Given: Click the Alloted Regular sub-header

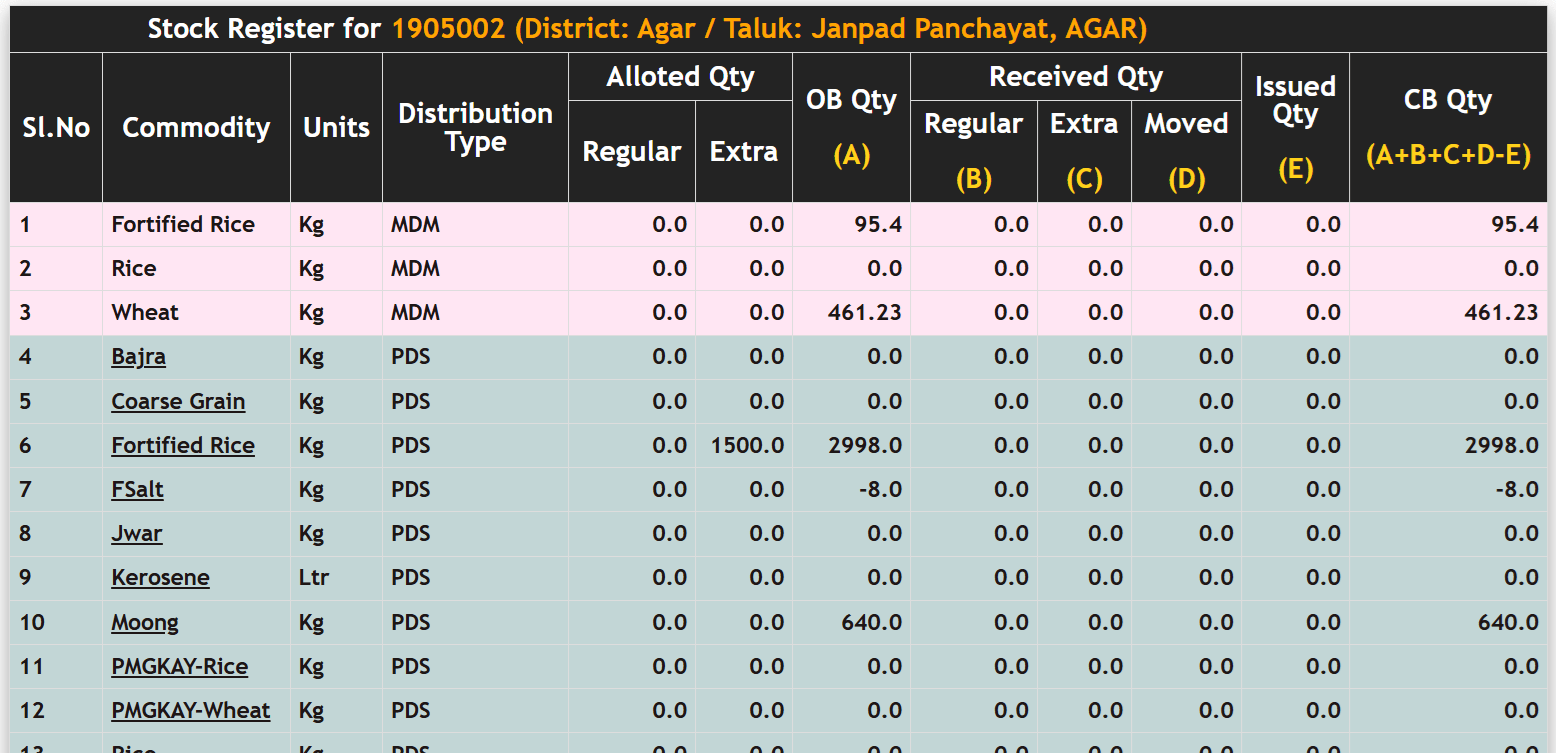Looking at the screenshot, I should pos(632,151).
